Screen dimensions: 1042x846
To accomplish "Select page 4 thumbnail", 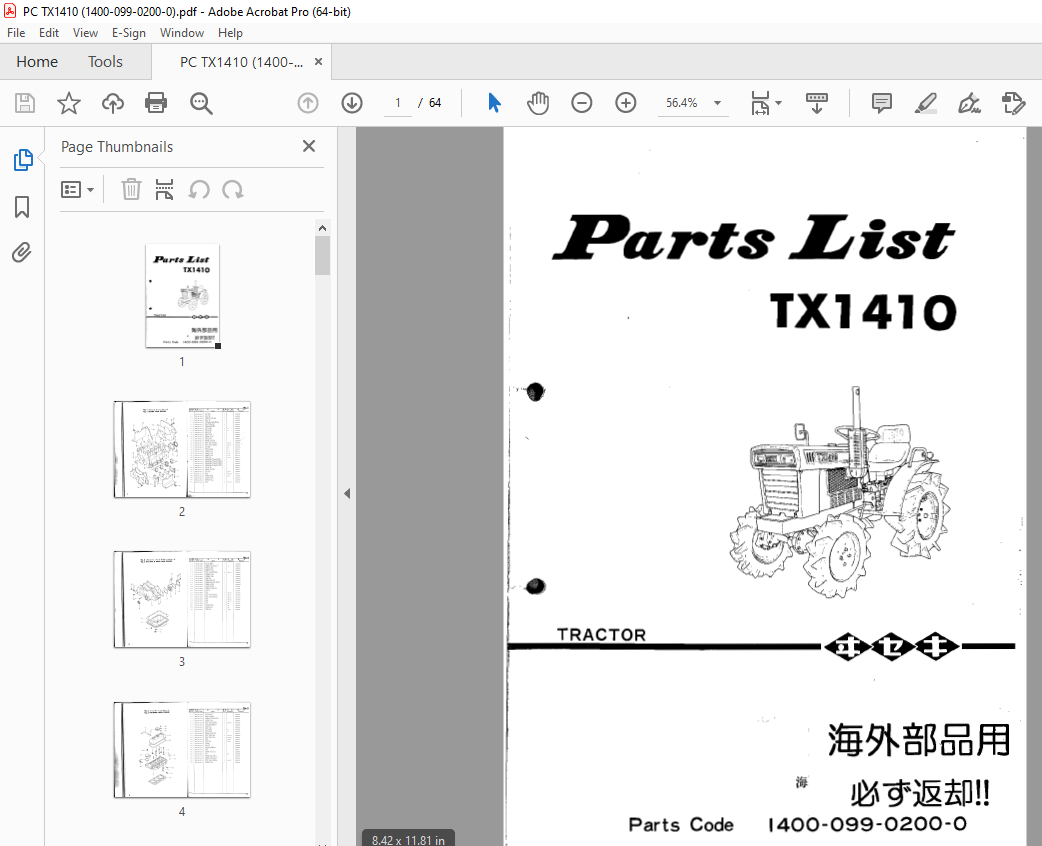I will pos(182,750).
